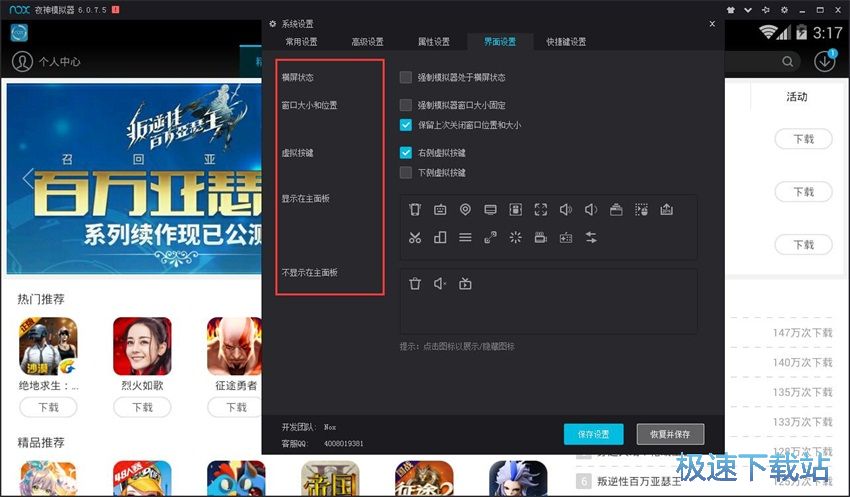Download 征途勇者 via its 下载 button
Viewport: 850px width, 497px height.
pos(236,407)
